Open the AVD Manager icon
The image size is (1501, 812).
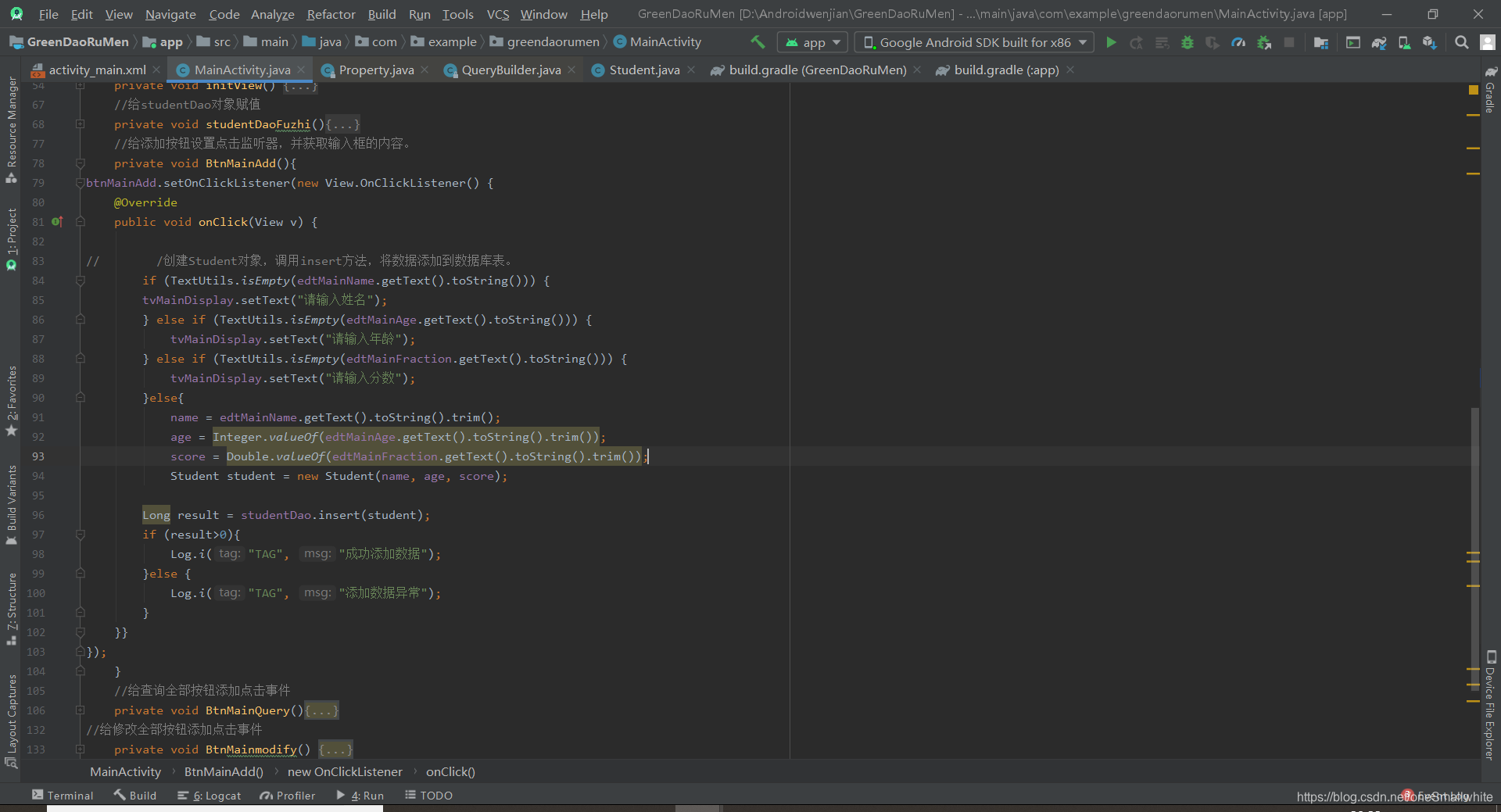point(1404,42)
